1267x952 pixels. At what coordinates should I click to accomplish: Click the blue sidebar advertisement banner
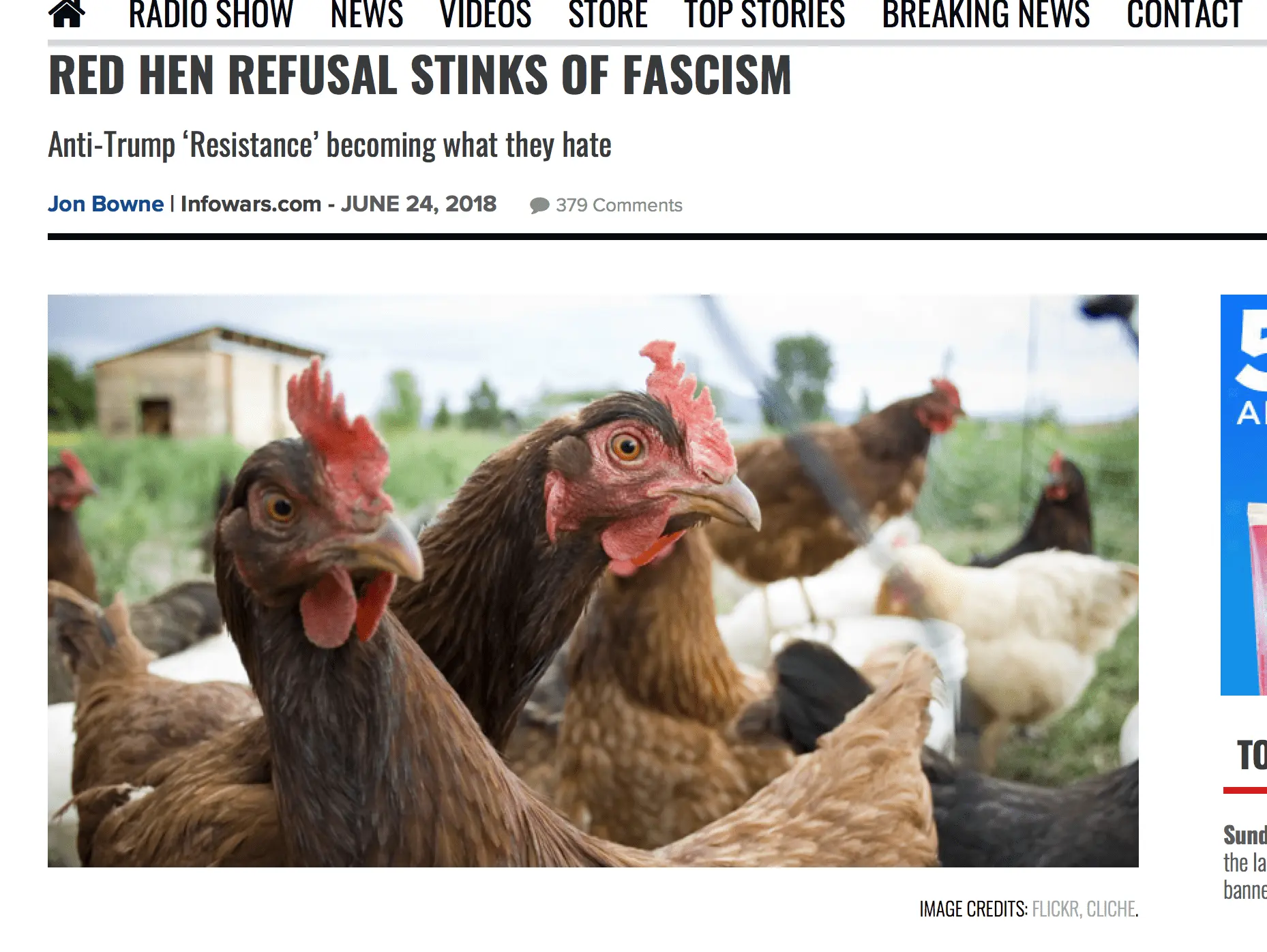pyautogui.click(x=1244, y=495)
